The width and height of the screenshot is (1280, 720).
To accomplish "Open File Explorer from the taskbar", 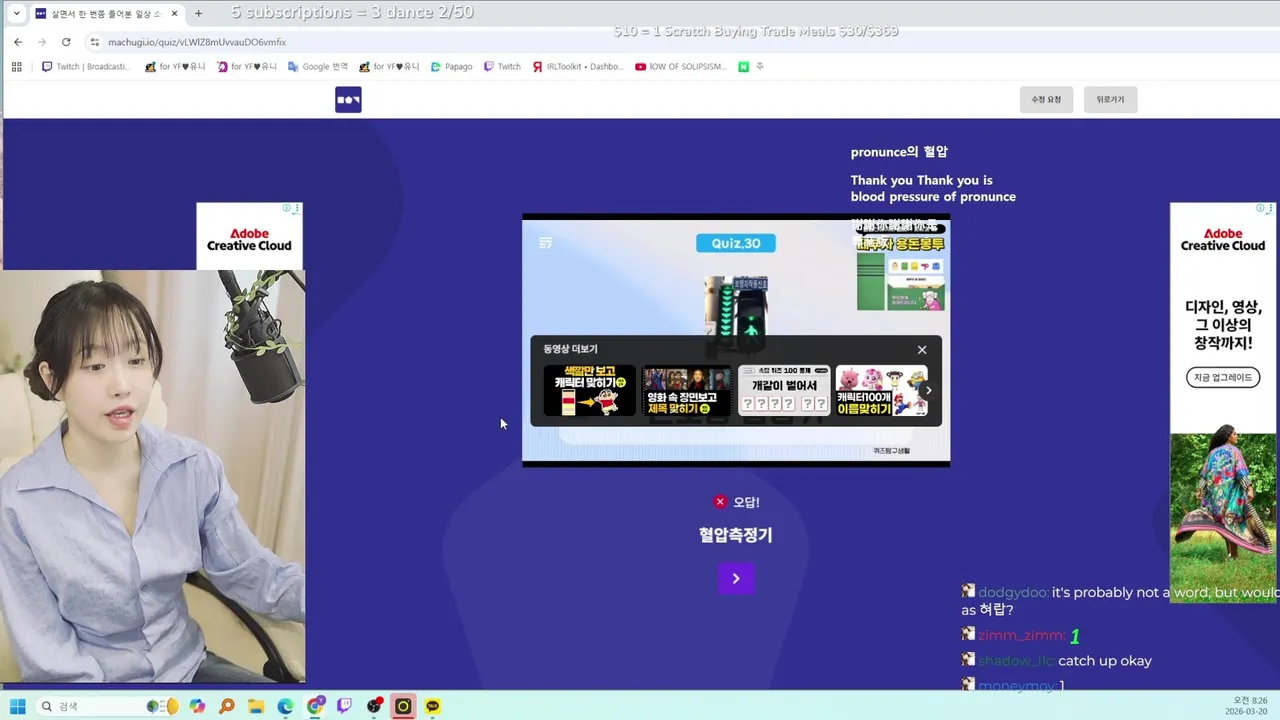I will (256, 706).
